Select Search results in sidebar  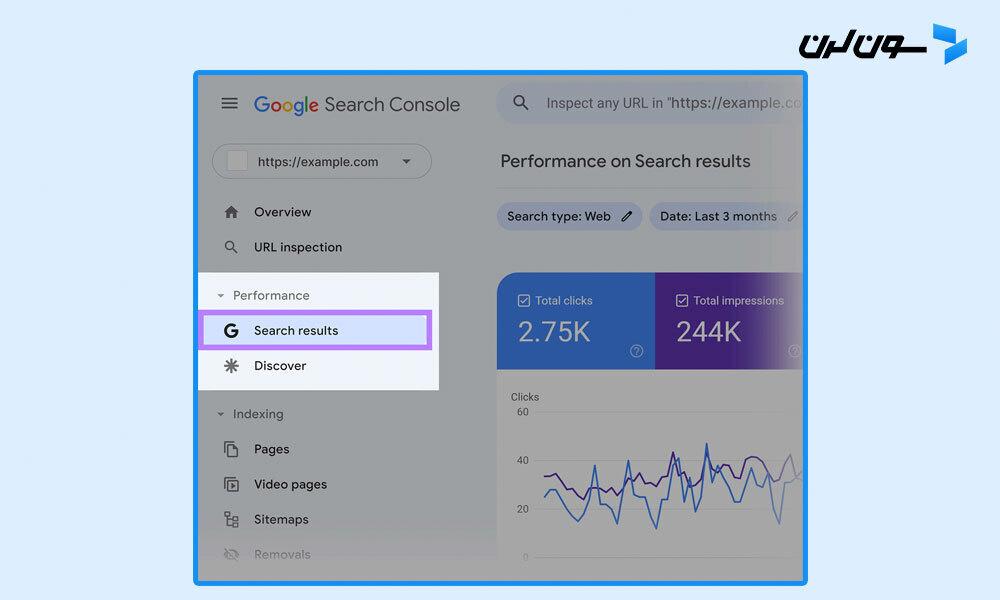[316, 330]
